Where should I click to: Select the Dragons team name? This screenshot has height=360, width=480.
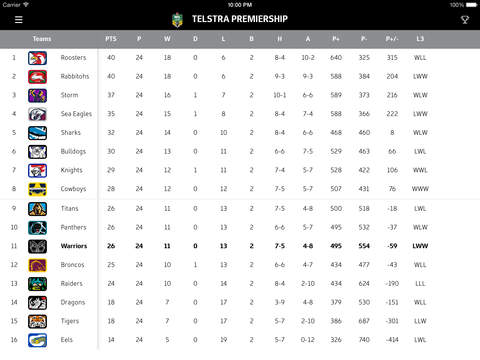(x=73, y=303)
